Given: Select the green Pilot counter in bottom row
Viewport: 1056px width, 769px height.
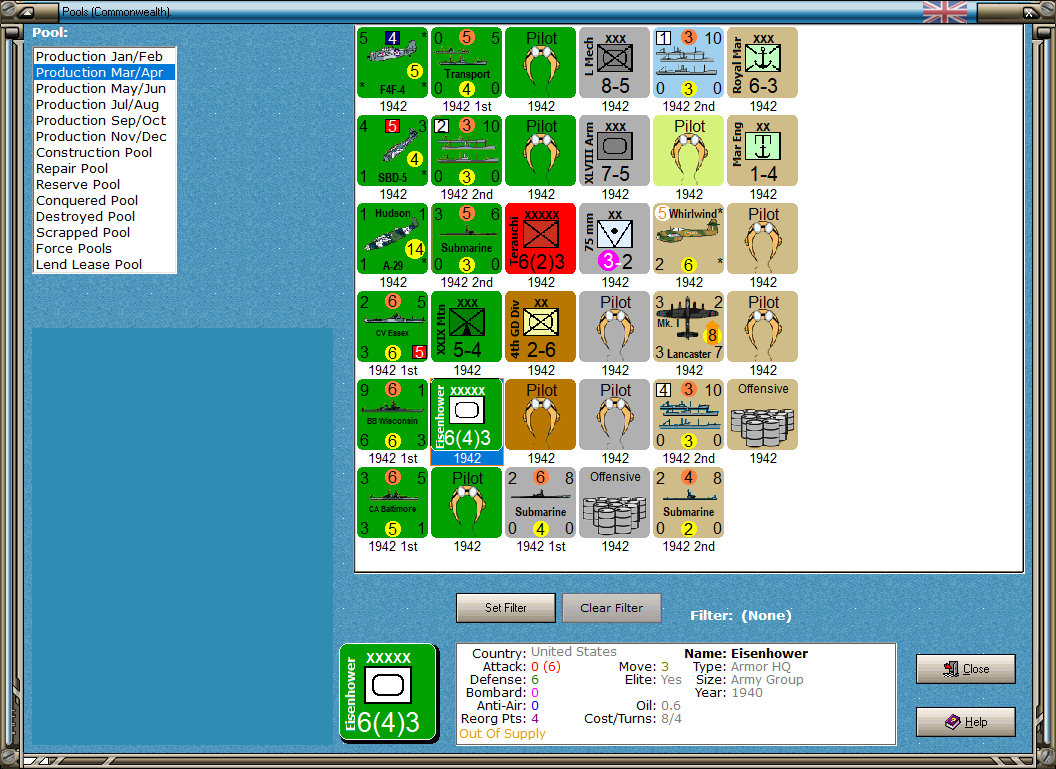Looking at the screenshot, I should 467,503.
